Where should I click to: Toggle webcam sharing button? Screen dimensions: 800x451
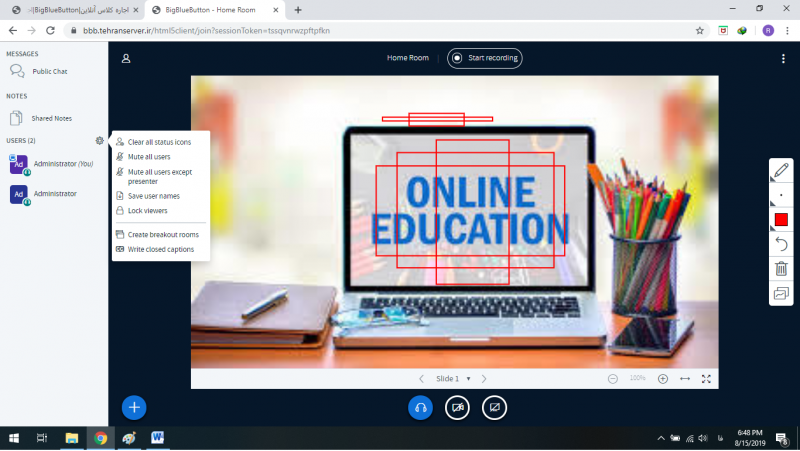[458, 407]
